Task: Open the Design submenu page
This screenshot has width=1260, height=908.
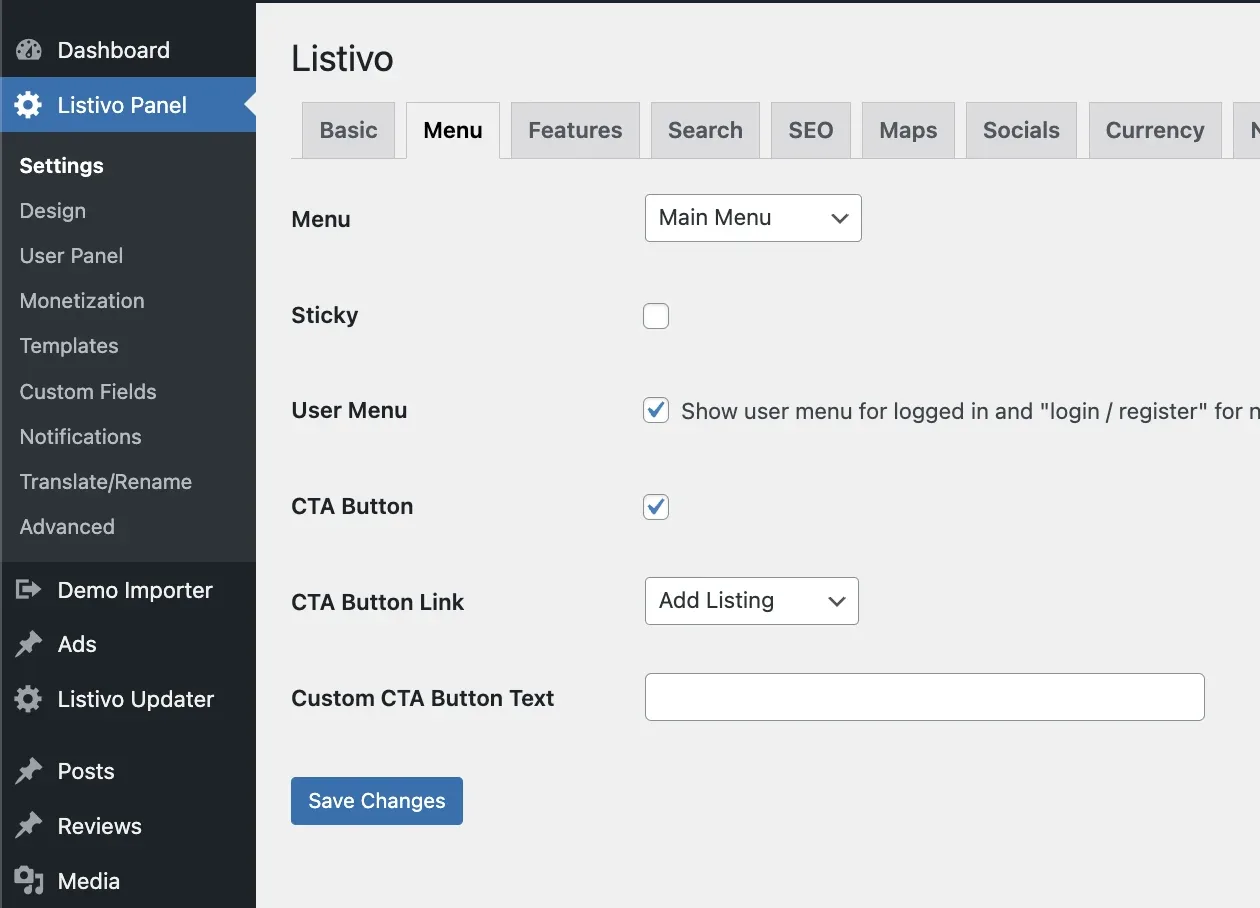Action: point(53,211)
